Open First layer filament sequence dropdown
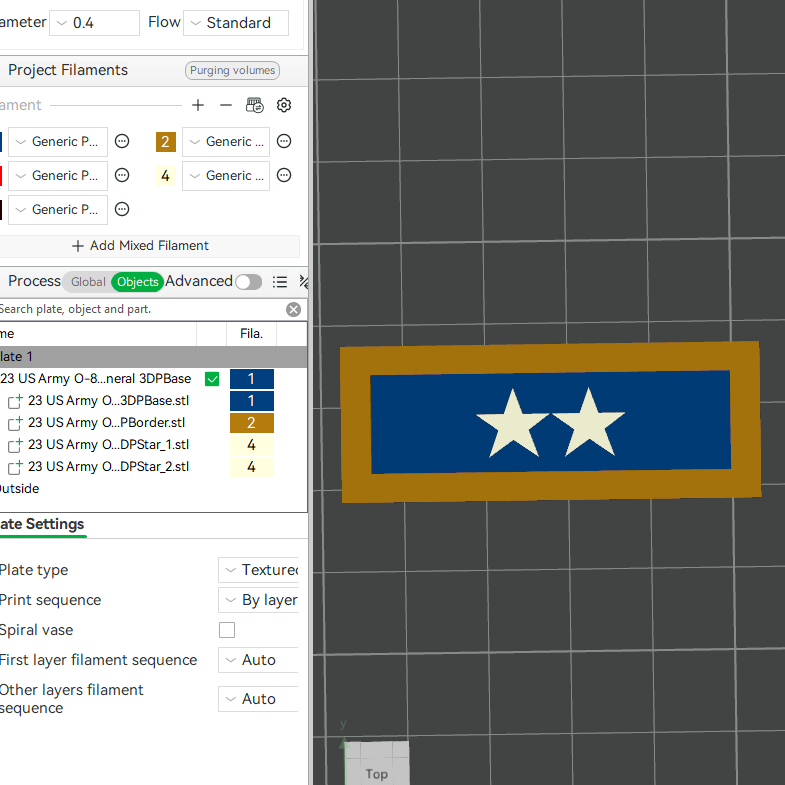The height and width of the screenshot is (785, 785). (x=258, y=660)
